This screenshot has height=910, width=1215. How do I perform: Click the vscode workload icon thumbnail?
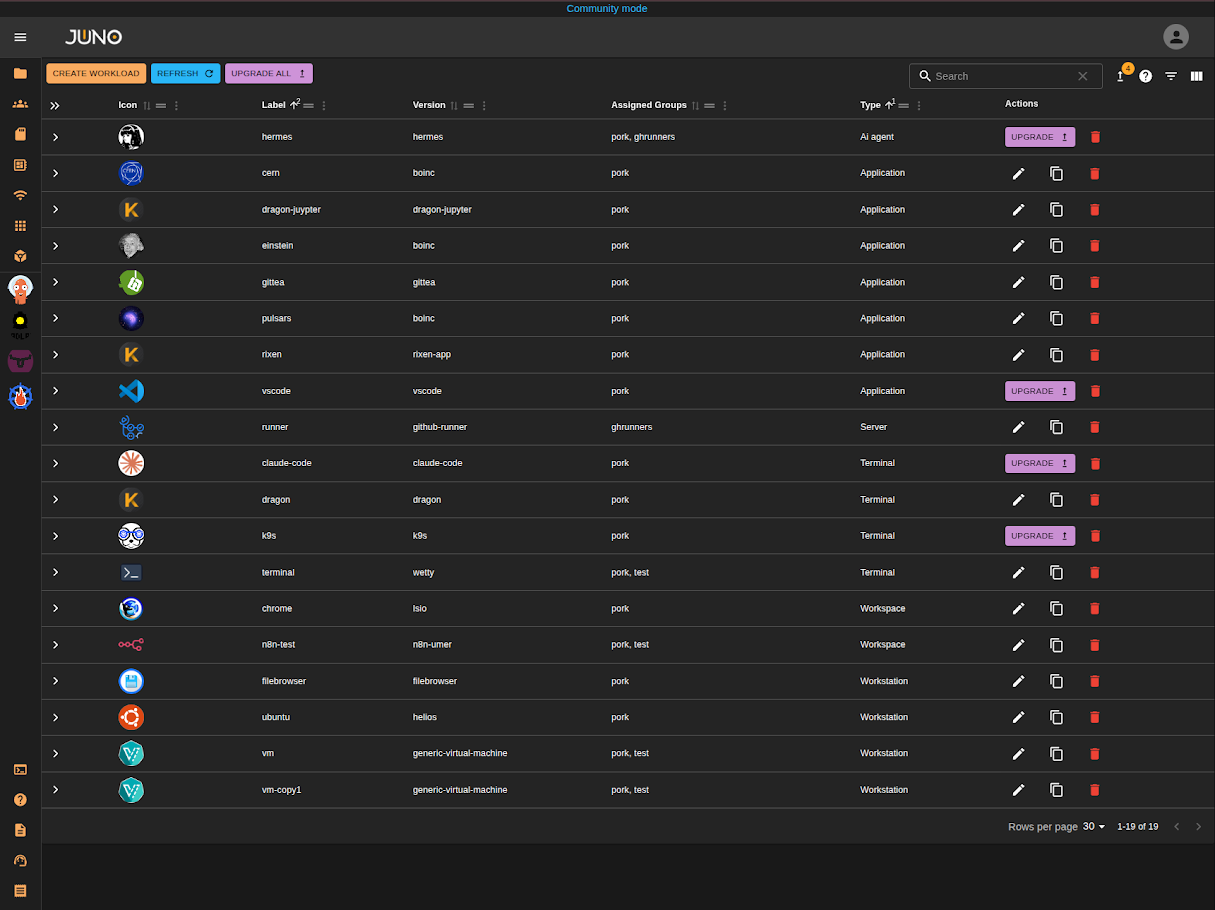pyautogui.click(x=131, y=391)
